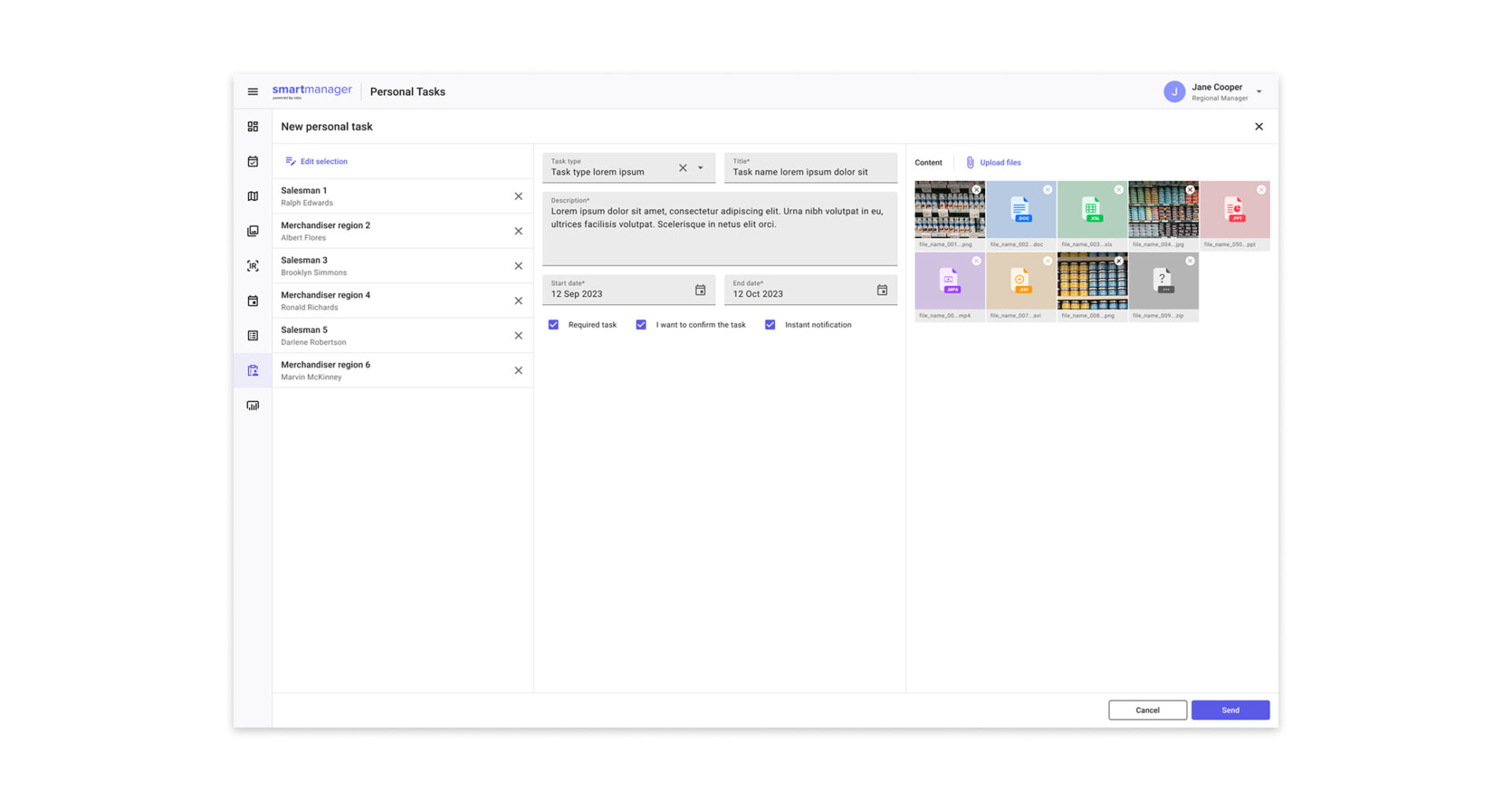Remove file_name_002 doc attachment
The width and height of the screenshot is (1512, 801).
point(1047,190)
